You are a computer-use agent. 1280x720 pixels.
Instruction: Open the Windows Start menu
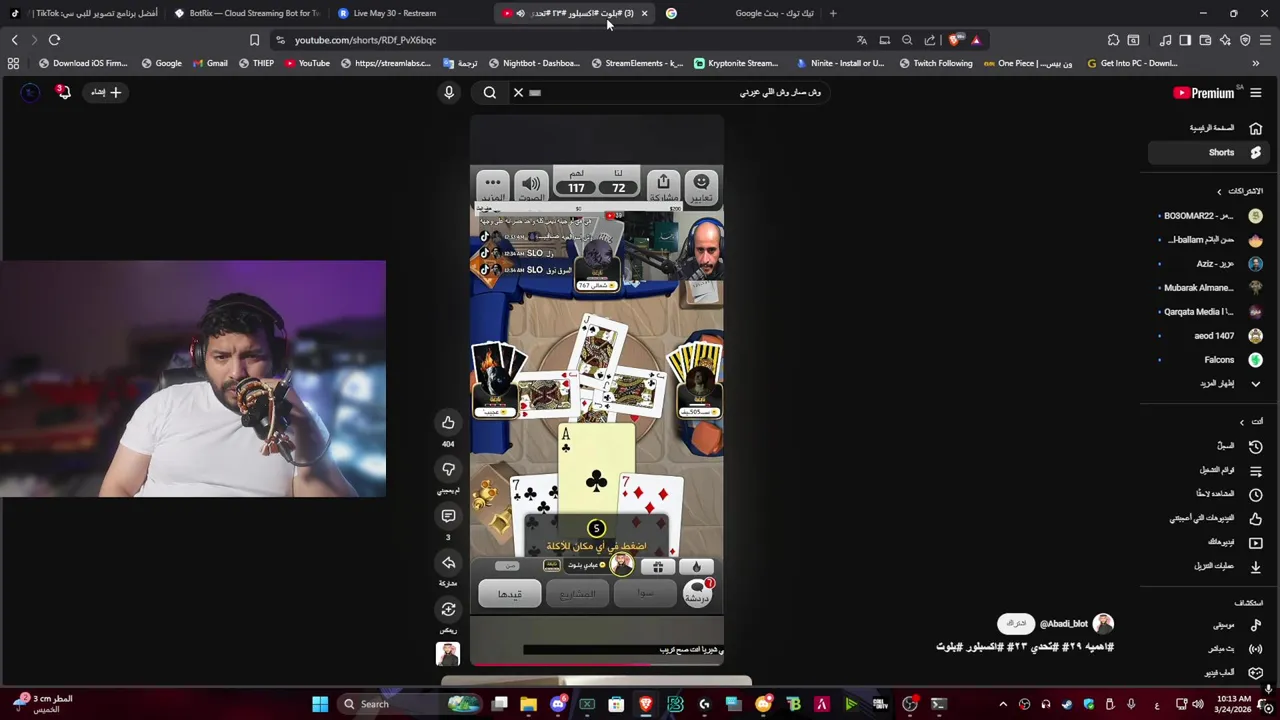pos(320,704)
